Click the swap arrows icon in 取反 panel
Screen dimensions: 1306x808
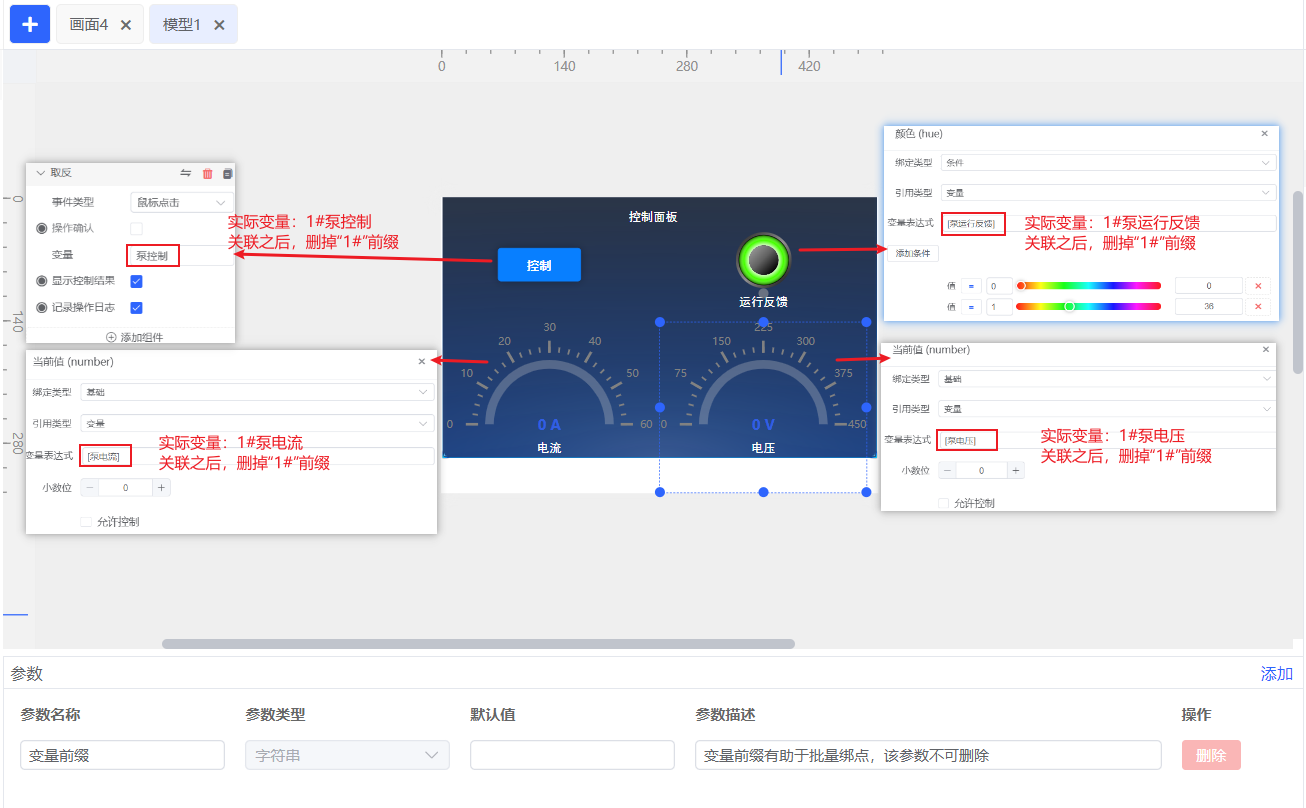pos(186,173)
